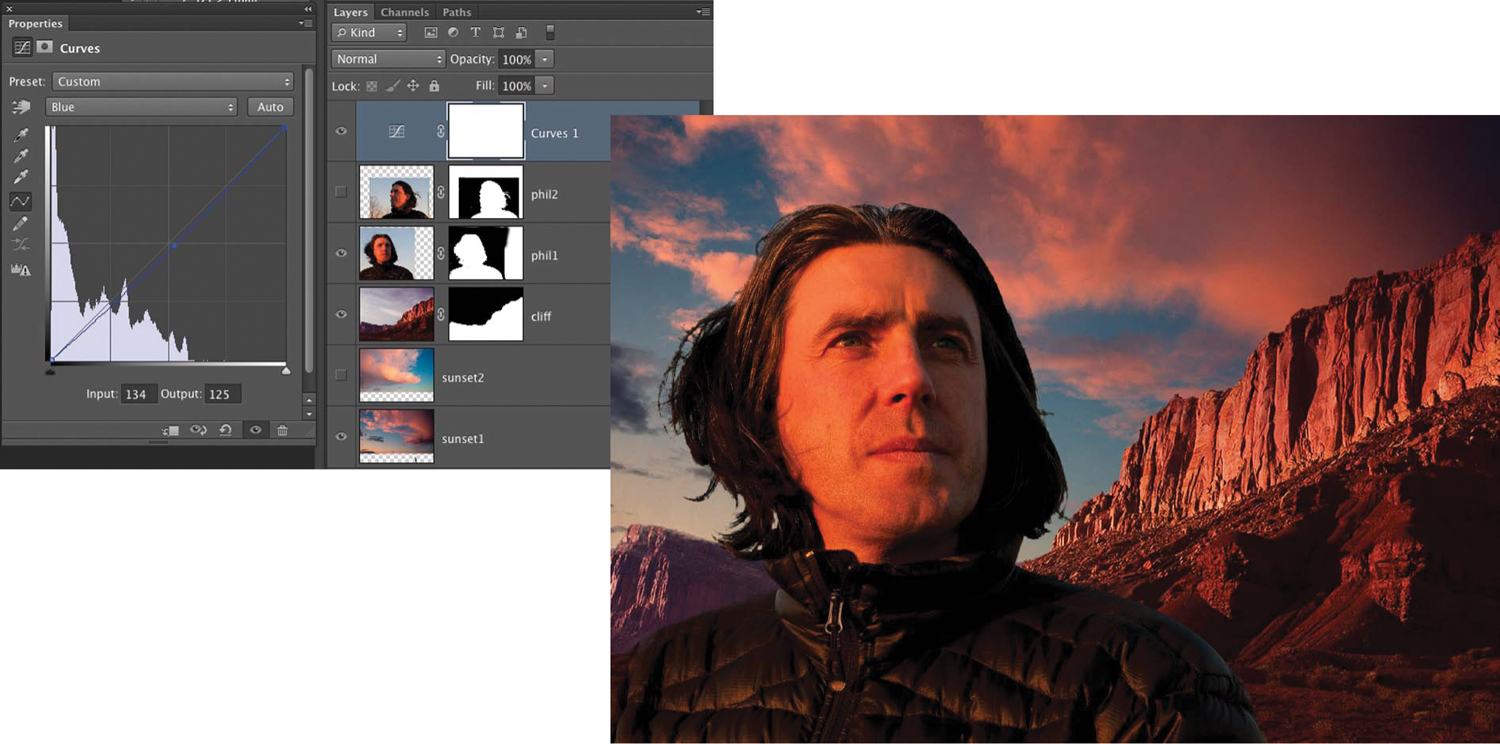Image resolution: width=1500 pixels, height=744 pixels.
Task: Click the lock all padlock icon
Action: click(434, 87)
